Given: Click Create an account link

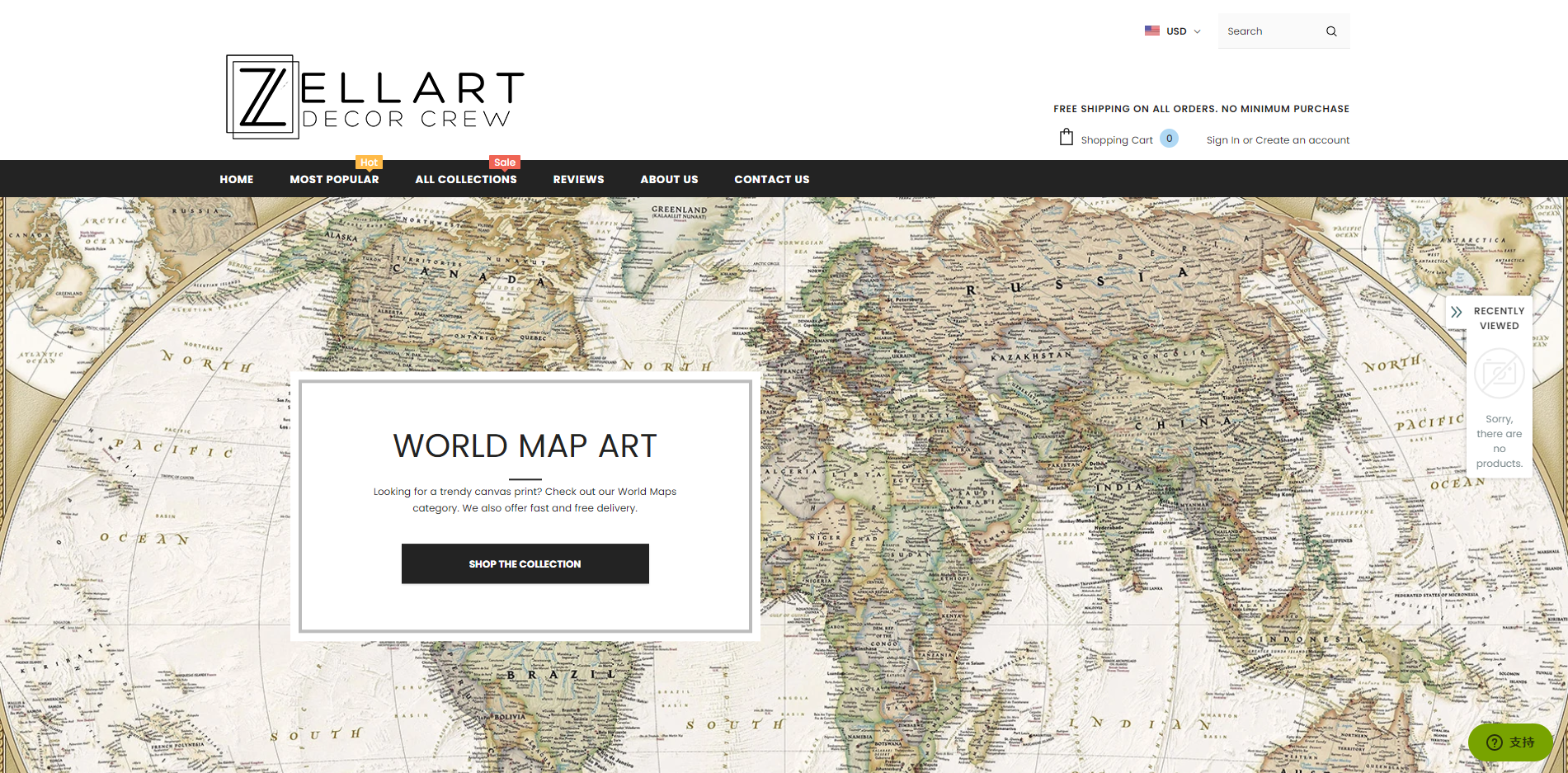Looking at the screenshot, I should coord(1302,140).
